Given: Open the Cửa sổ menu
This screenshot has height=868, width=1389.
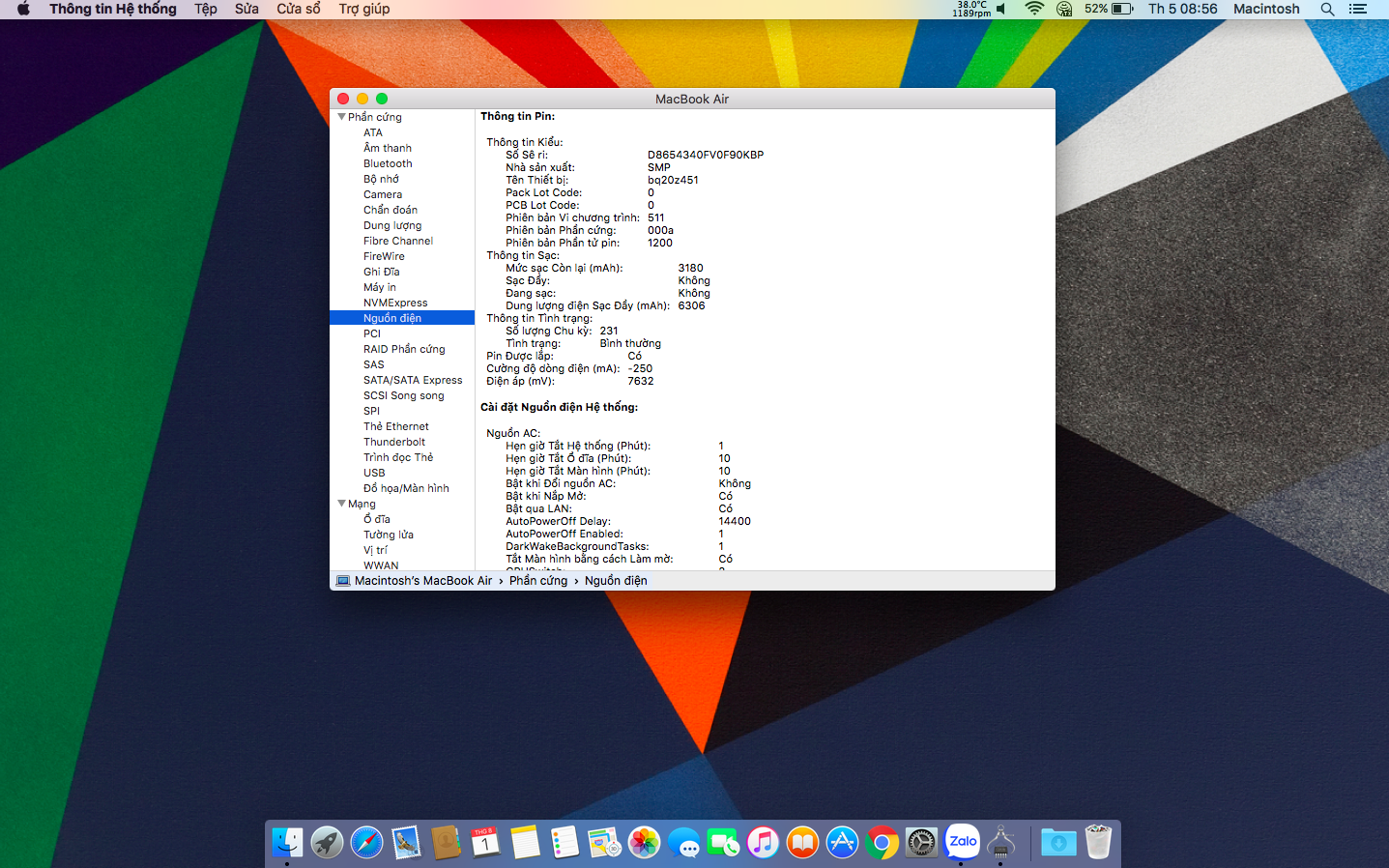Looking at the screenshot, I should (298, 9).
